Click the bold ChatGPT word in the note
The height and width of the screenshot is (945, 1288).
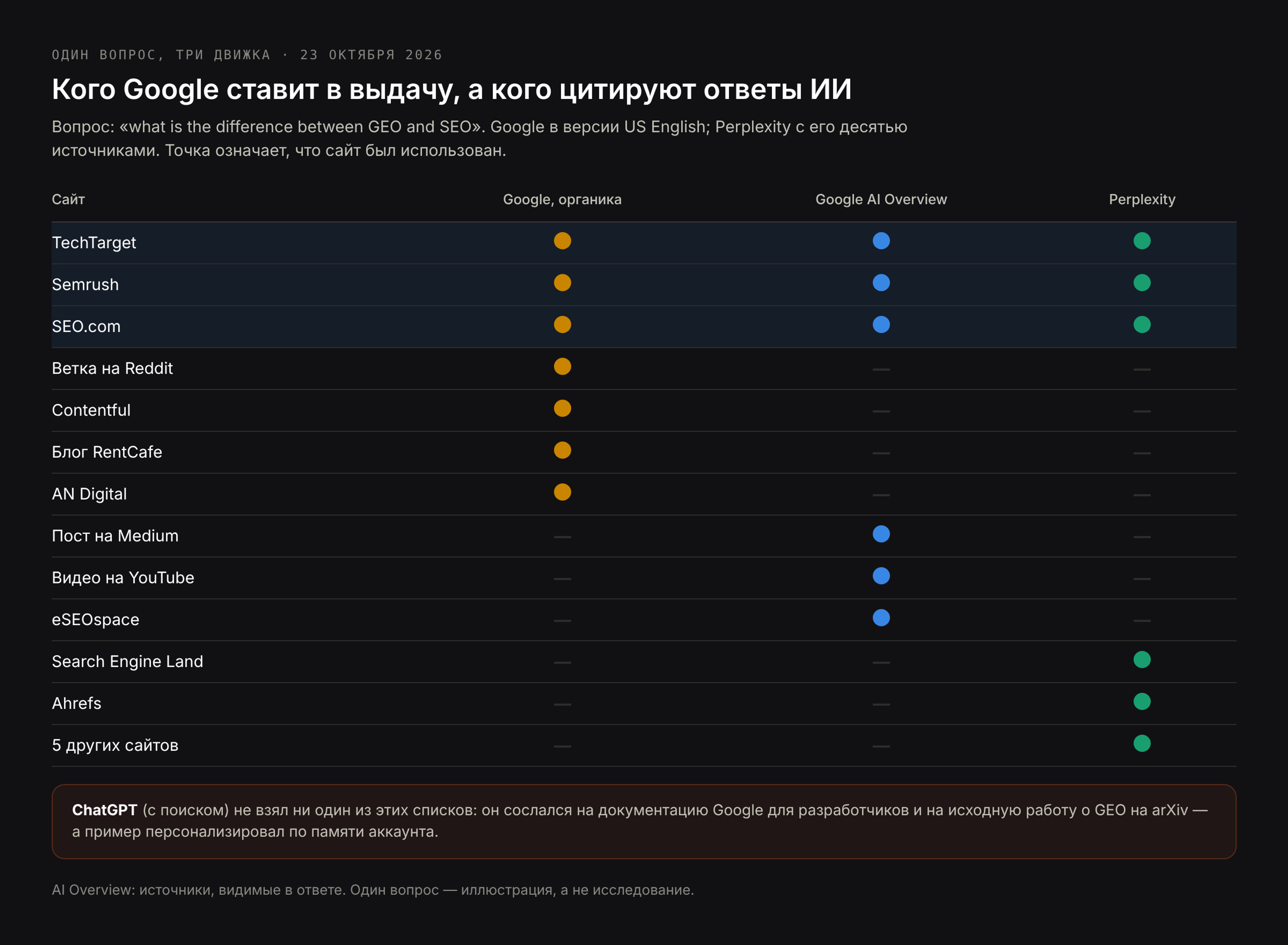105,810
